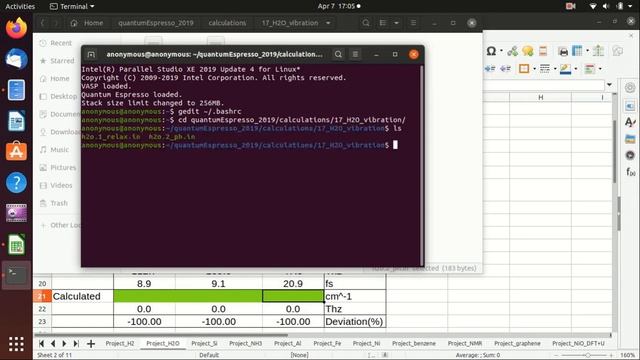Expand conditional formatting dropdown arrow

click(x=600, y=69)
